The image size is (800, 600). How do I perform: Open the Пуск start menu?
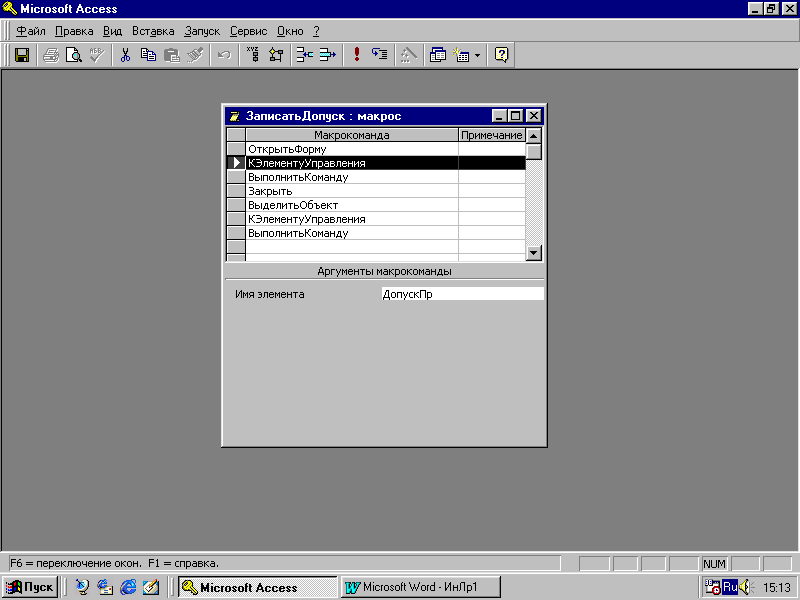[30, 587]
